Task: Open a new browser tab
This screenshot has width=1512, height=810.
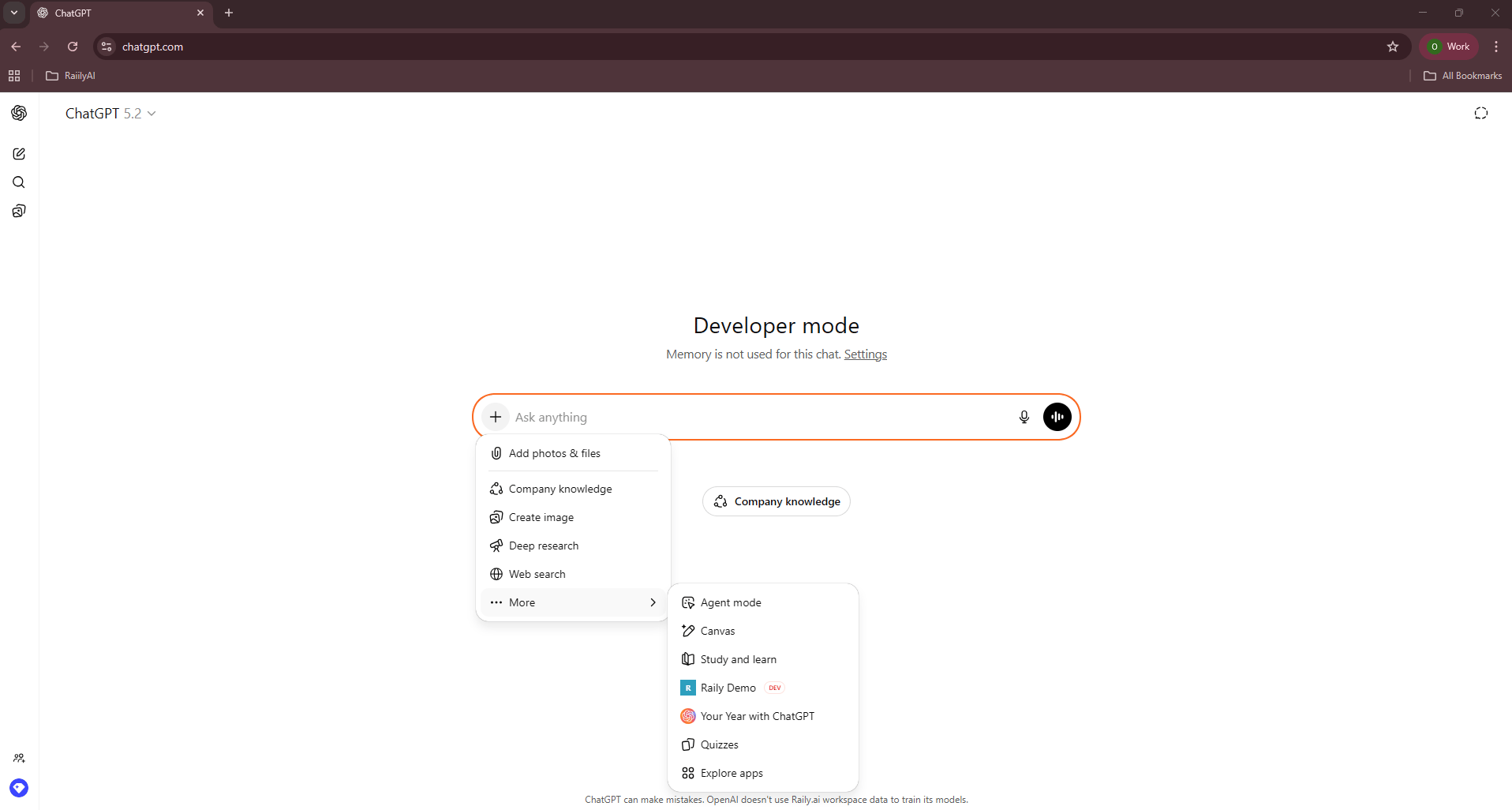Action: point(229,13)
